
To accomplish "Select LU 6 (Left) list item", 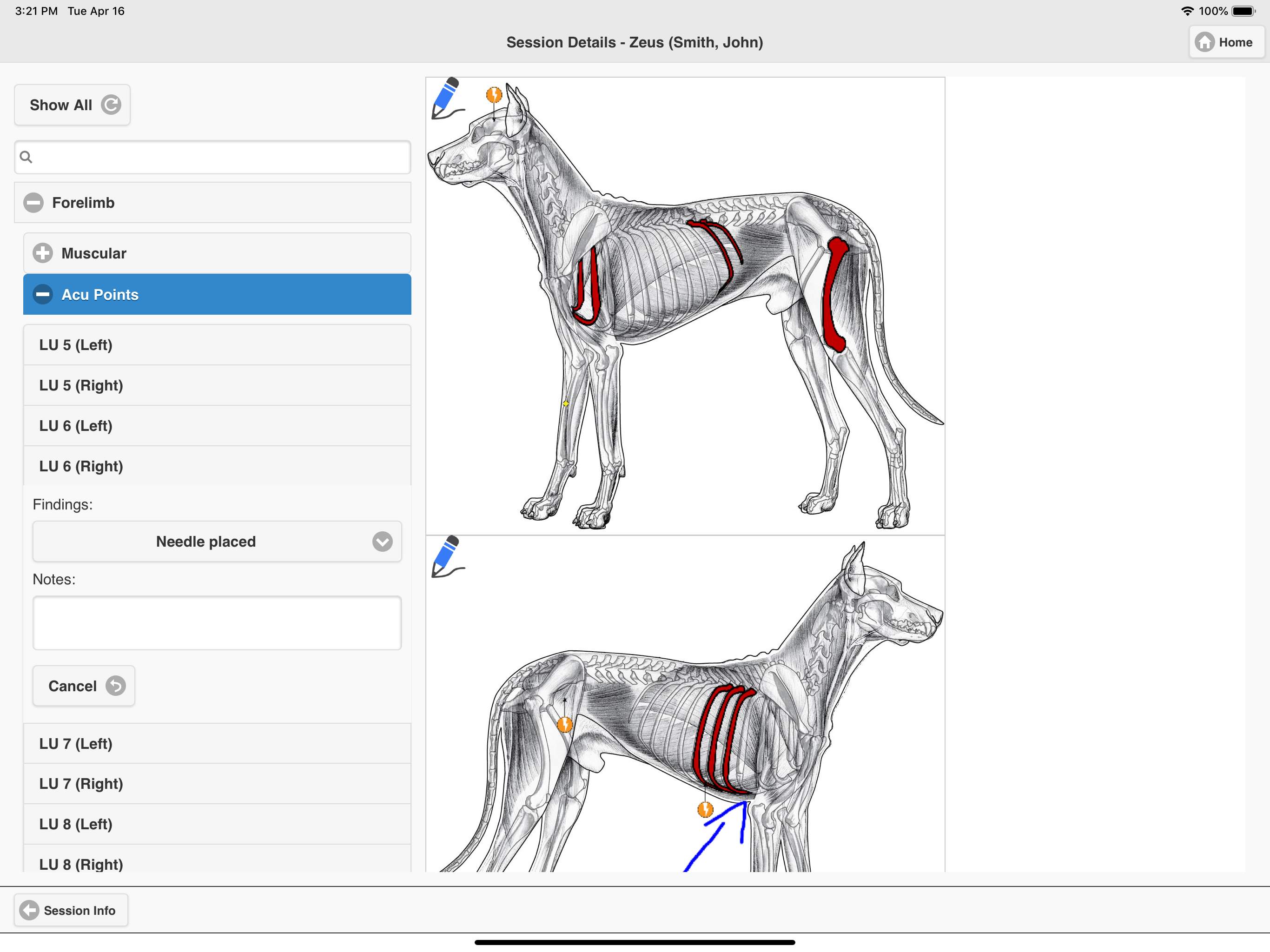I will tap(217, 426).
